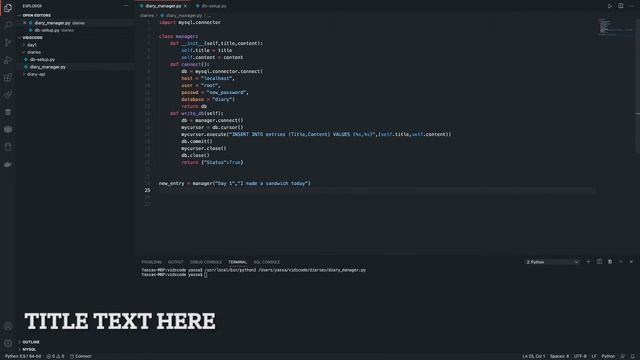The width and height of the screenshot is (640, 360).
Task: Expand the diary-api folder
Action: [36, 74]
